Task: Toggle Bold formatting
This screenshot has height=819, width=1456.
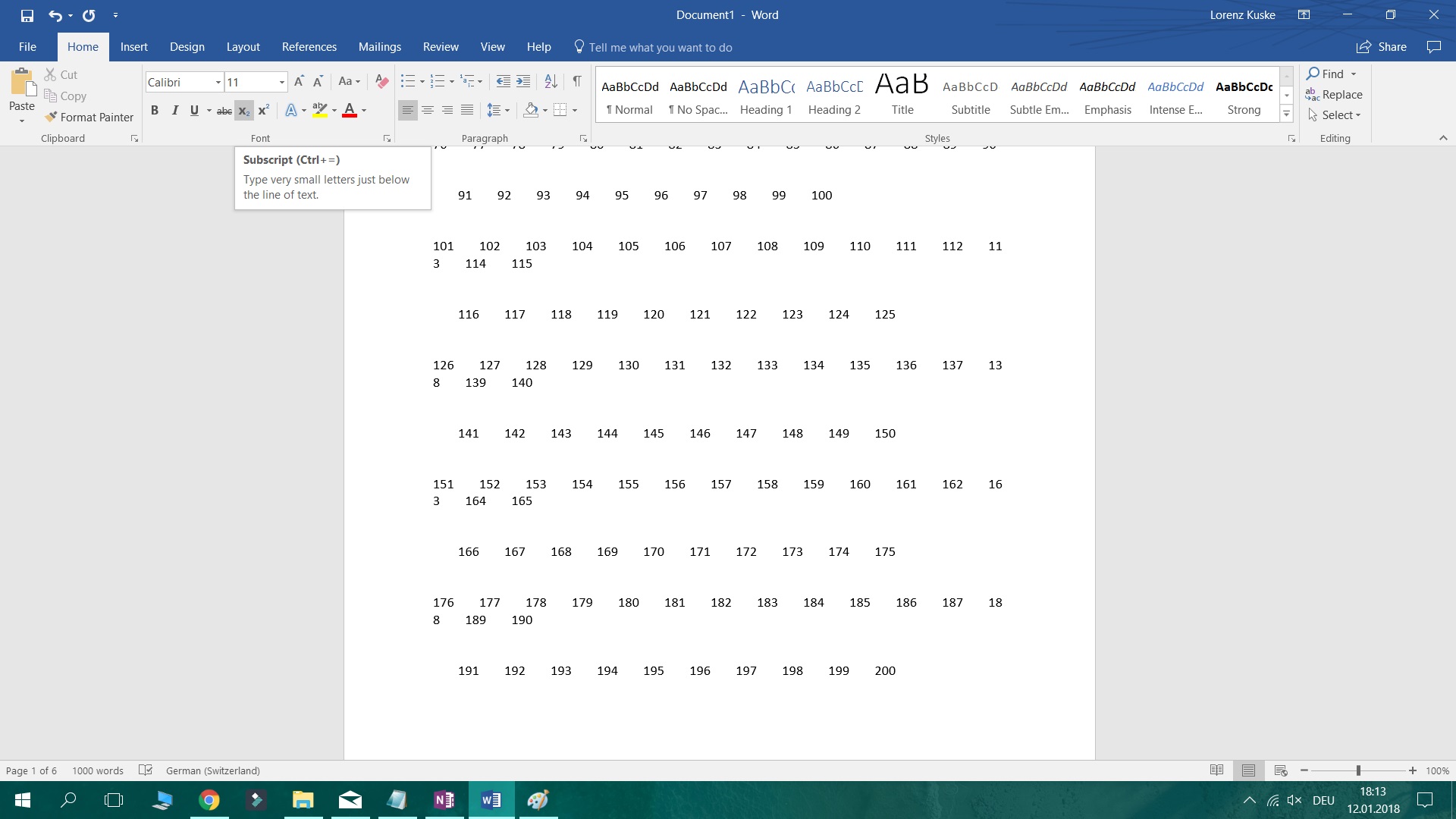Action: click(x=155, y=111)
